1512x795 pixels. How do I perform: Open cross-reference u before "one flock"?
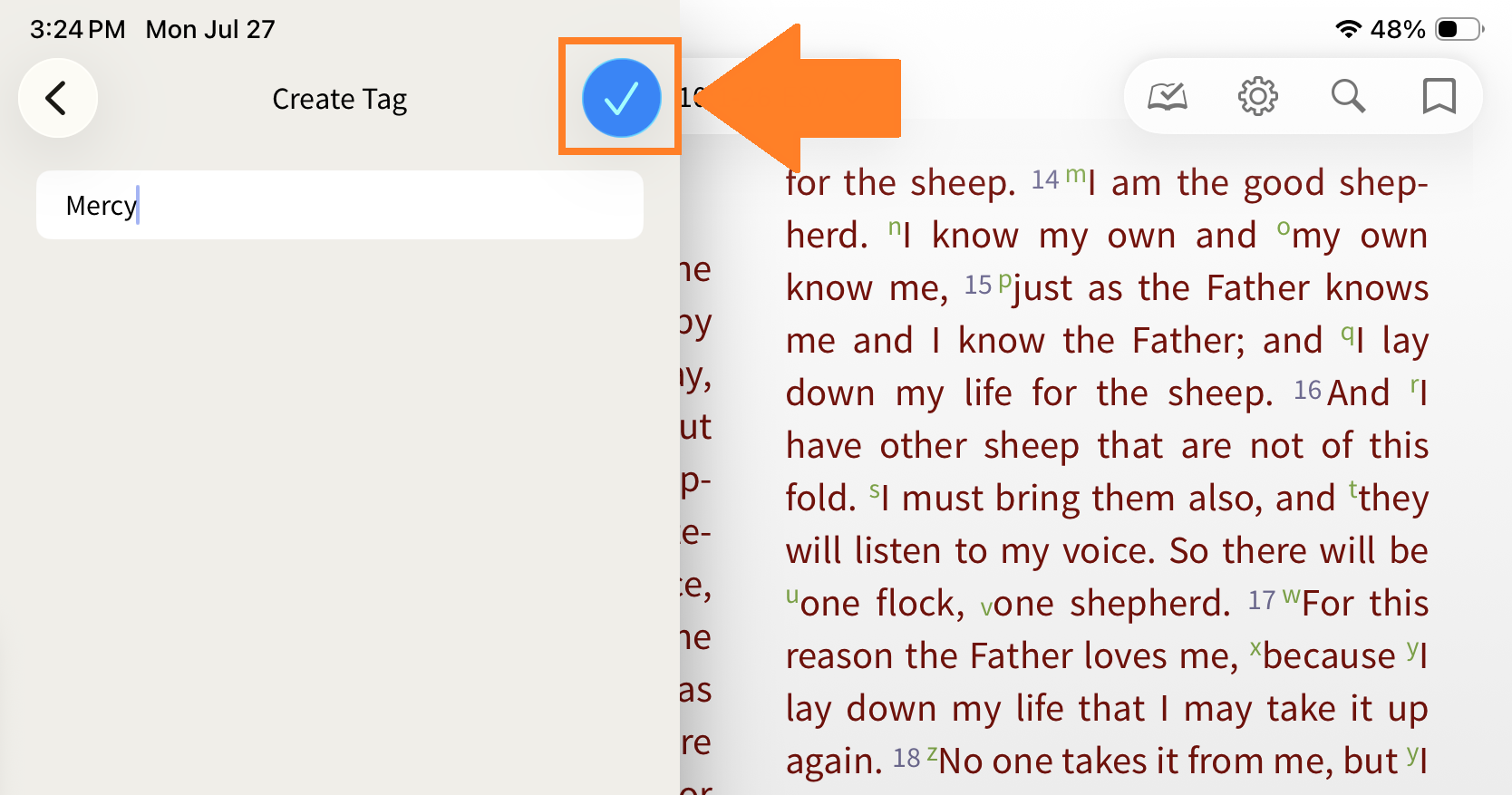[x=792, y=596]
